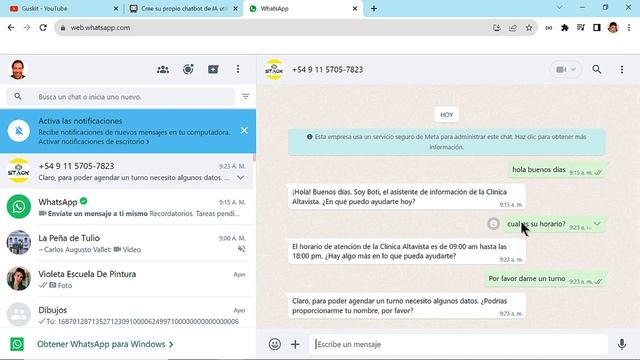Open the media control playlist icon
The width and height of the screenshot is (640, 360).
coord(580,27)
